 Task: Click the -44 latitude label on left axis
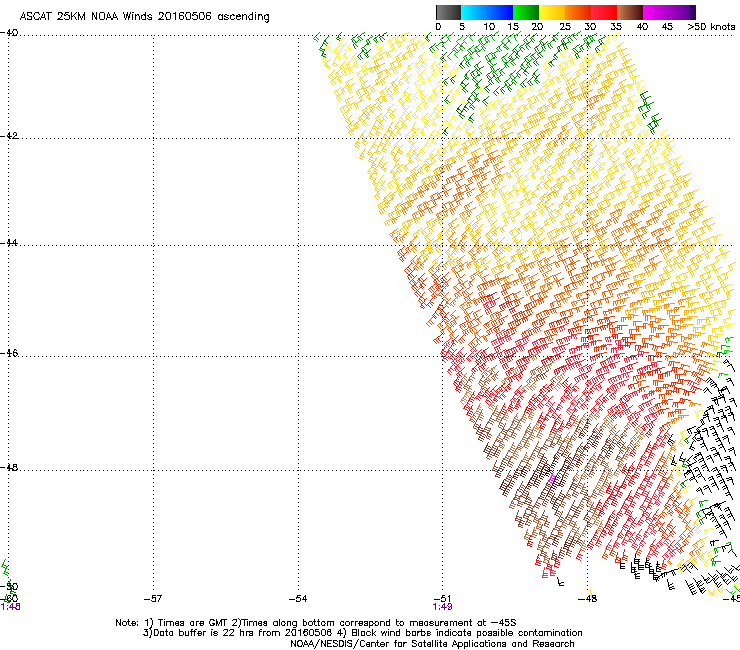(9, 243)
